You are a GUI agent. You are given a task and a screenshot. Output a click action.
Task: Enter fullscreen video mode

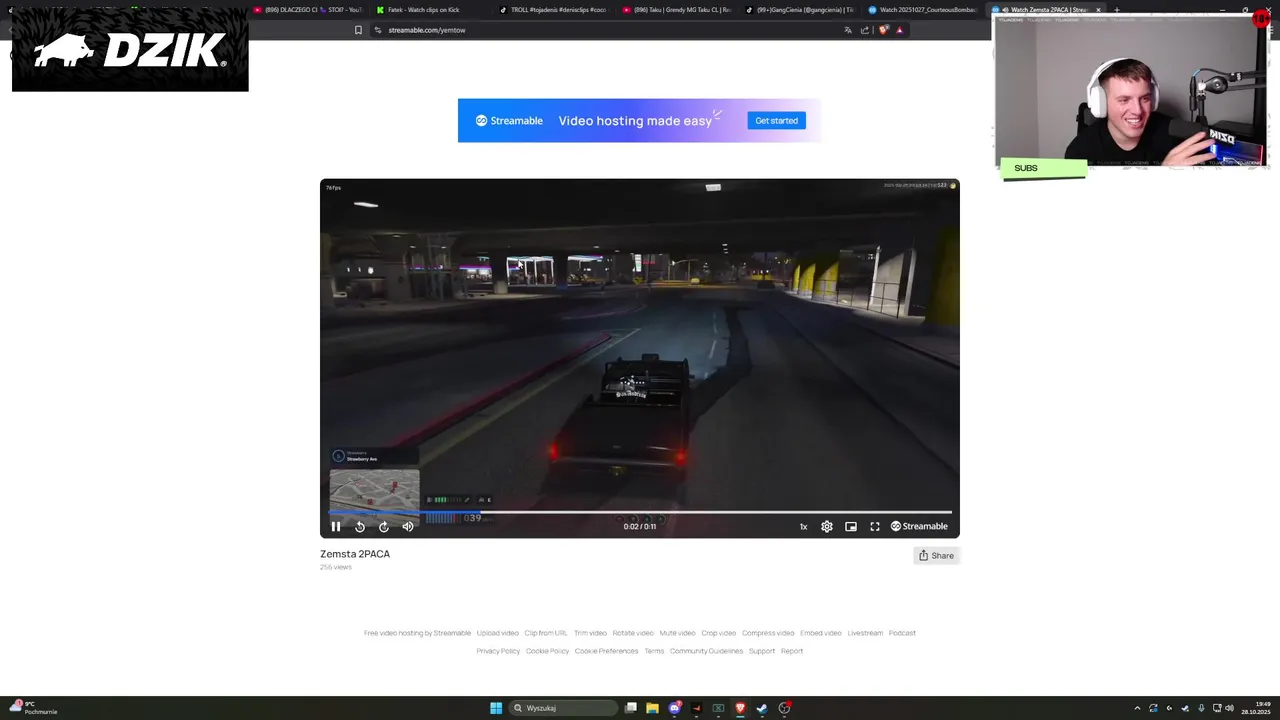pos(875,527)
